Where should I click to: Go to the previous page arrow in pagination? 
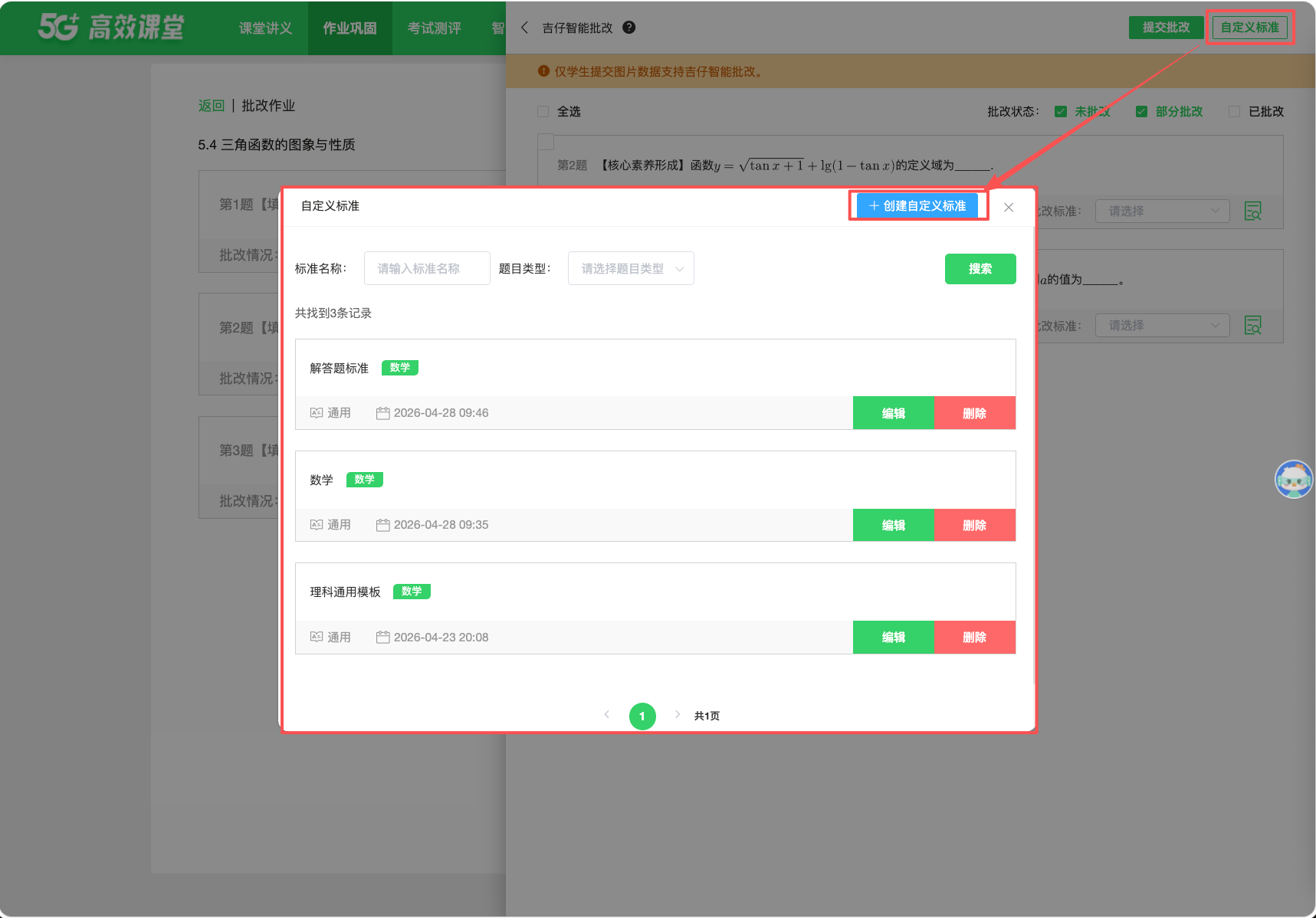pyautogui.click(x=606, y=715)
